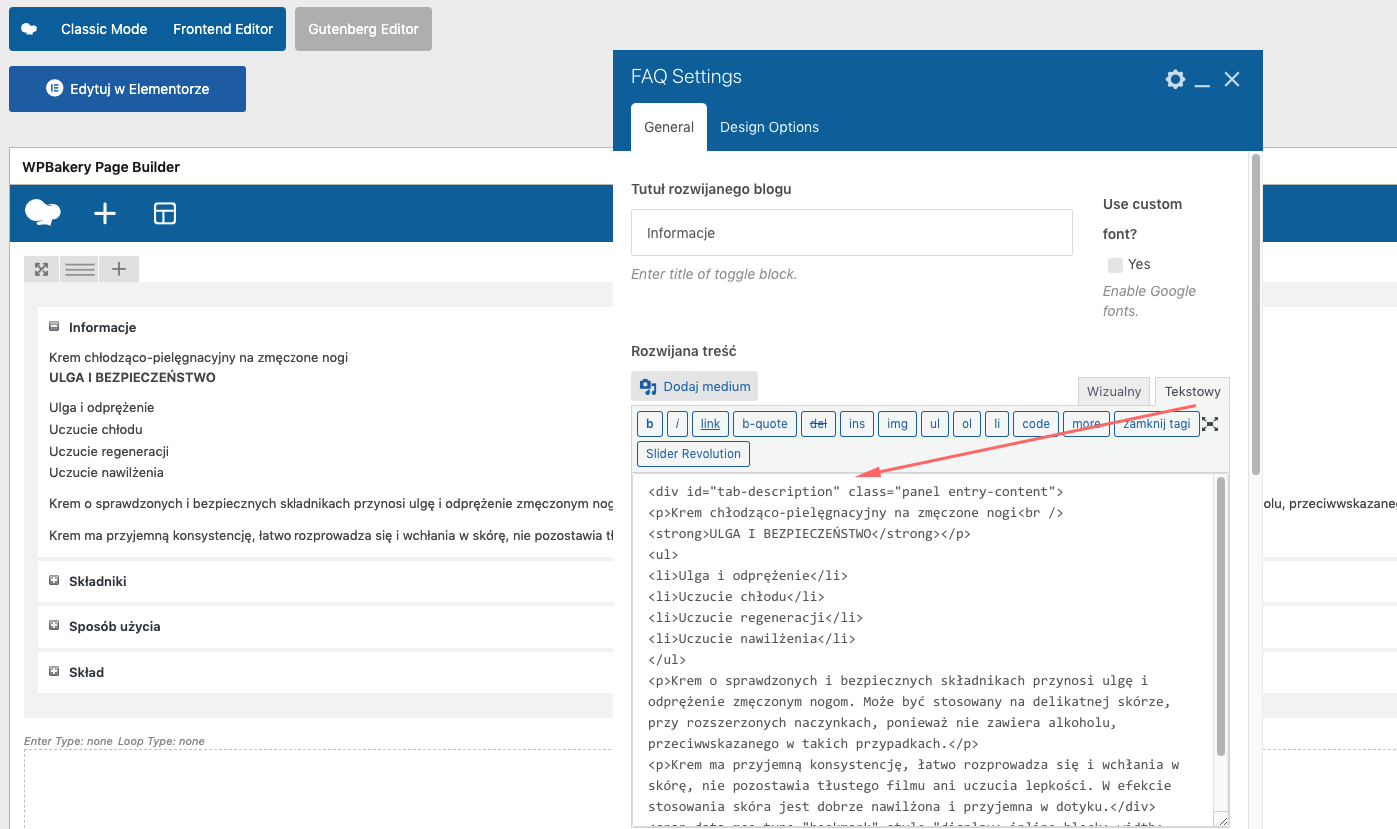Switch to the General tab
The image size is (1397, 829).
pos(669,127)
